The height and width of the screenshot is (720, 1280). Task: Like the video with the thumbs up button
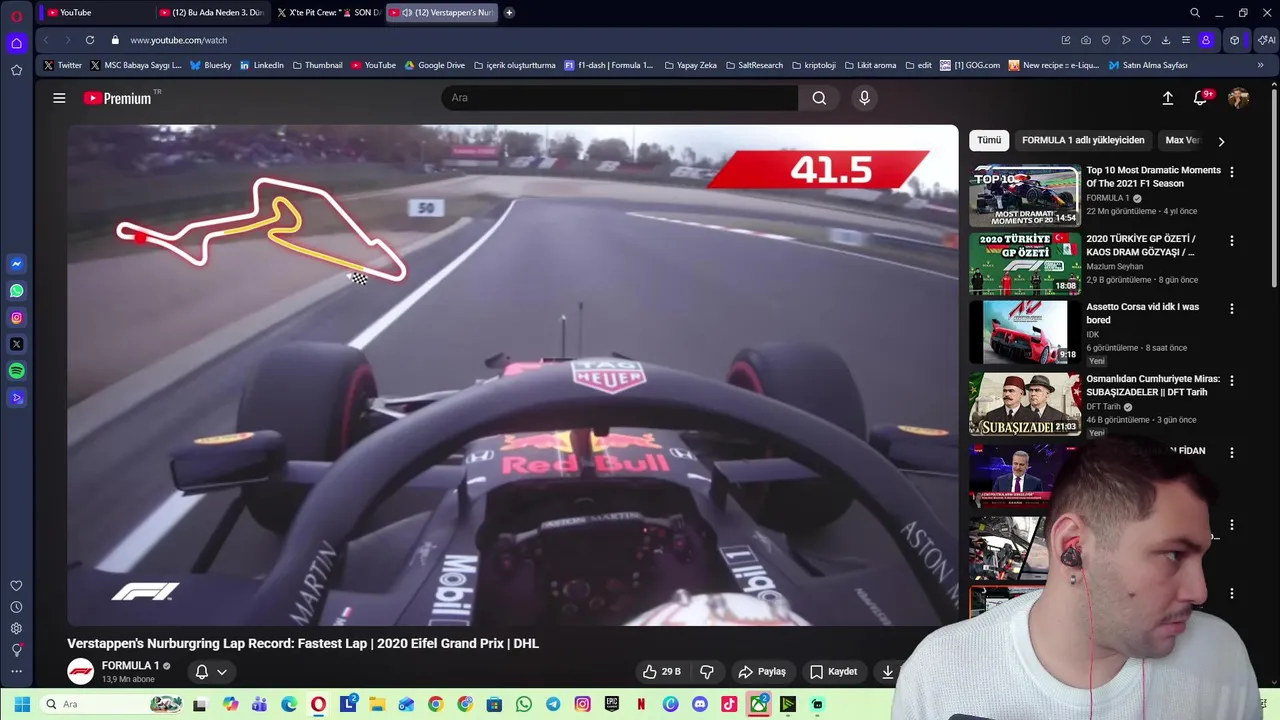click(x=661, y=672)
